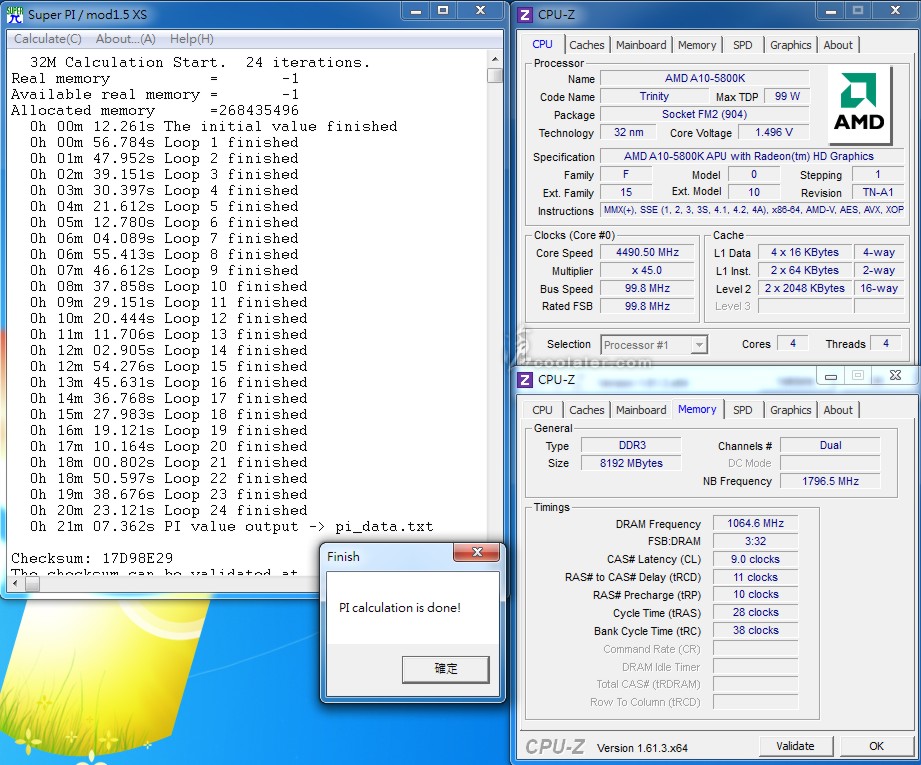Click the Bank Cycle Time value 38 clocks

click(x=755, y=630)
